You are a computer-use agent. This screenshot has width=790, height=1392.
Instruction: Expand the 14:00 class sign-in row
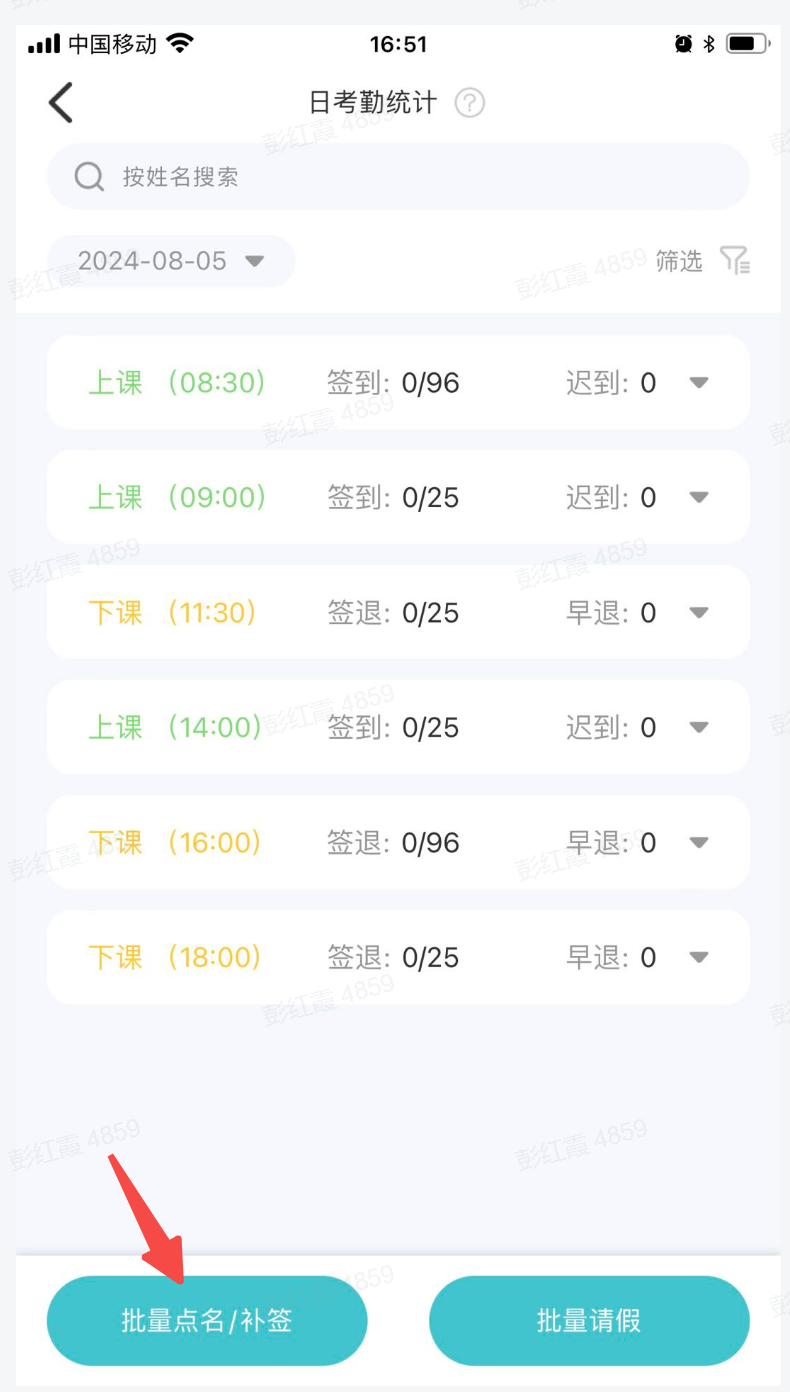pos(699,727)
